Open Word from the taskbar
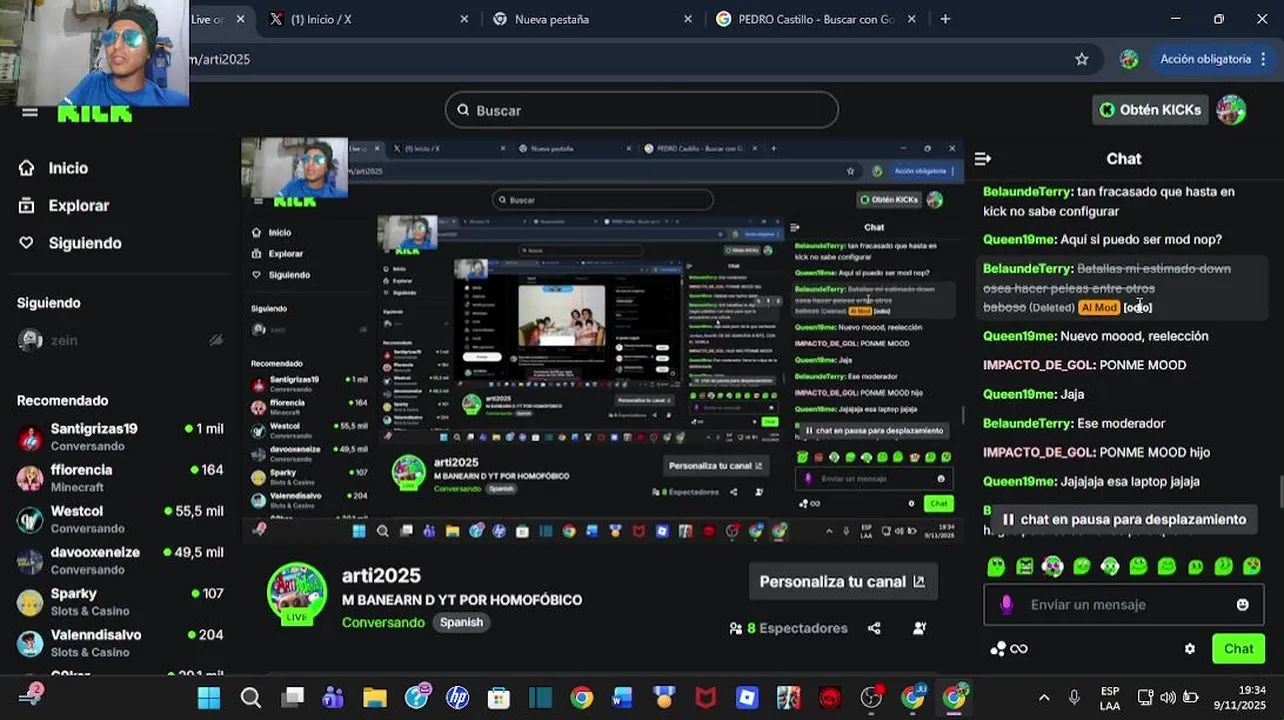Viewport: 1284px width, 720px height. pos(622,697)
